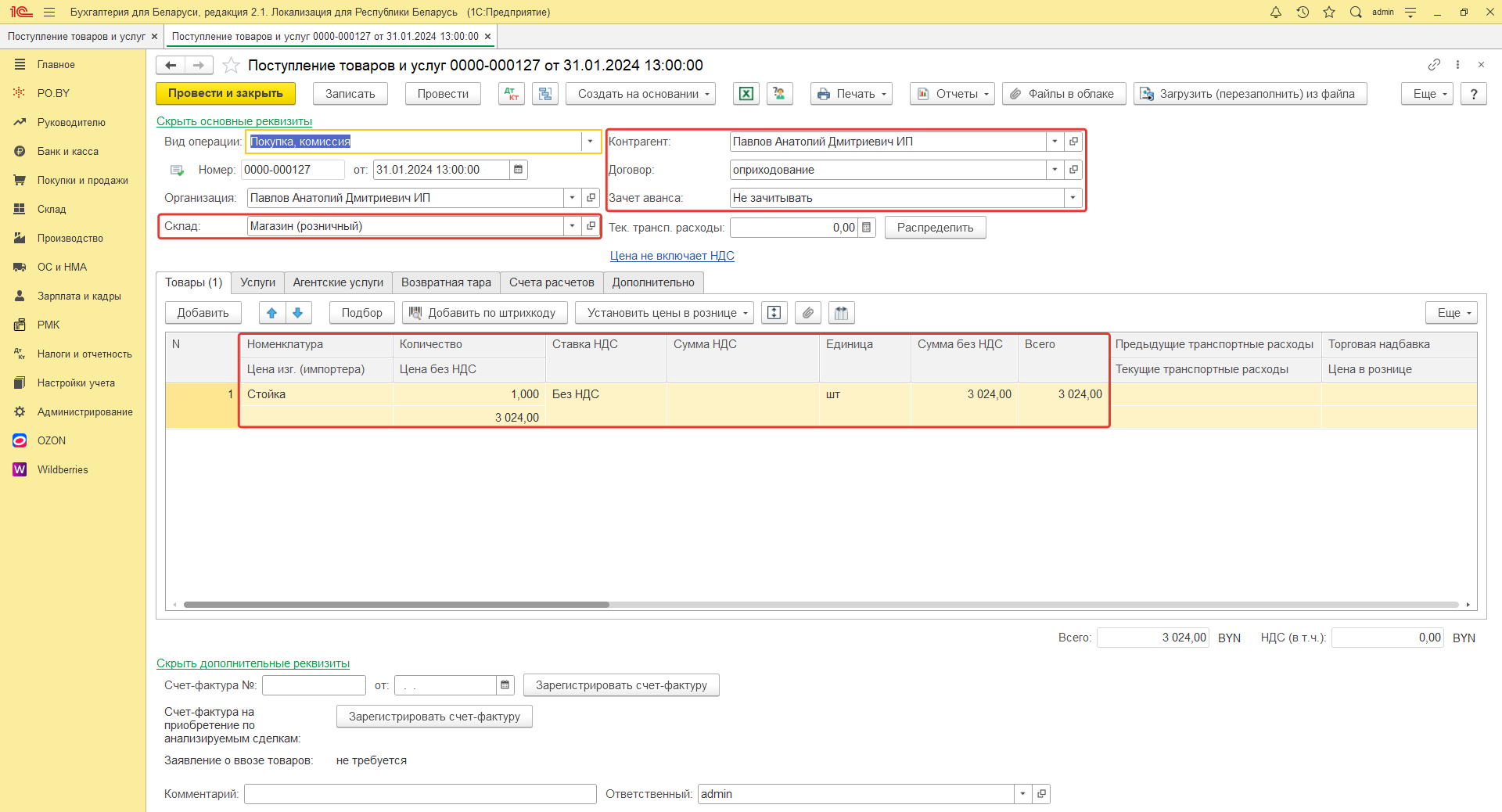Screen dimensions: 1502x812
Task: Open Установить цены в рознице dropdown
Action: pos(665,313)
